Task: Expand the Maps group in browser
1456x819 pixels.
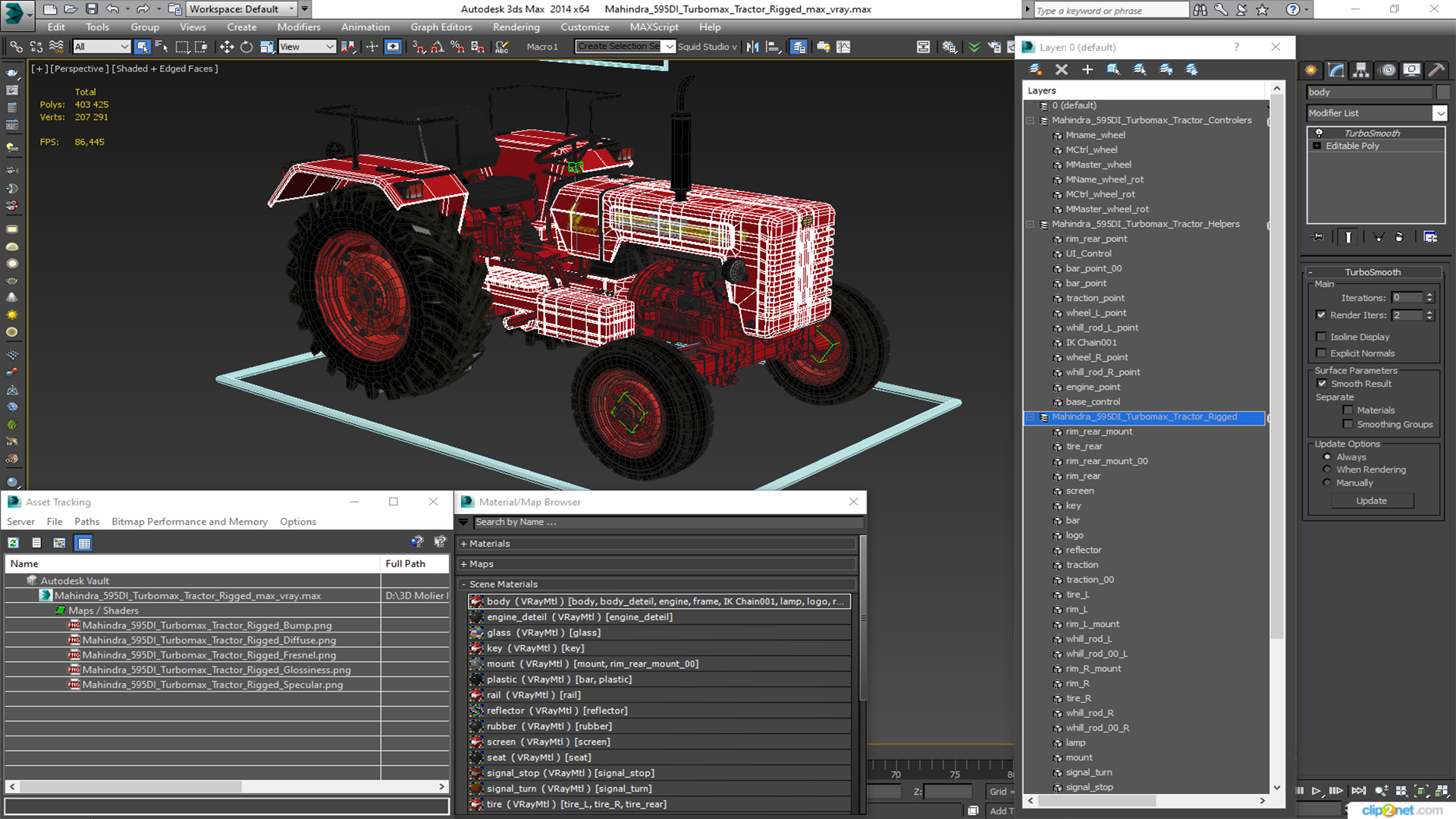Action: (463, 564)
